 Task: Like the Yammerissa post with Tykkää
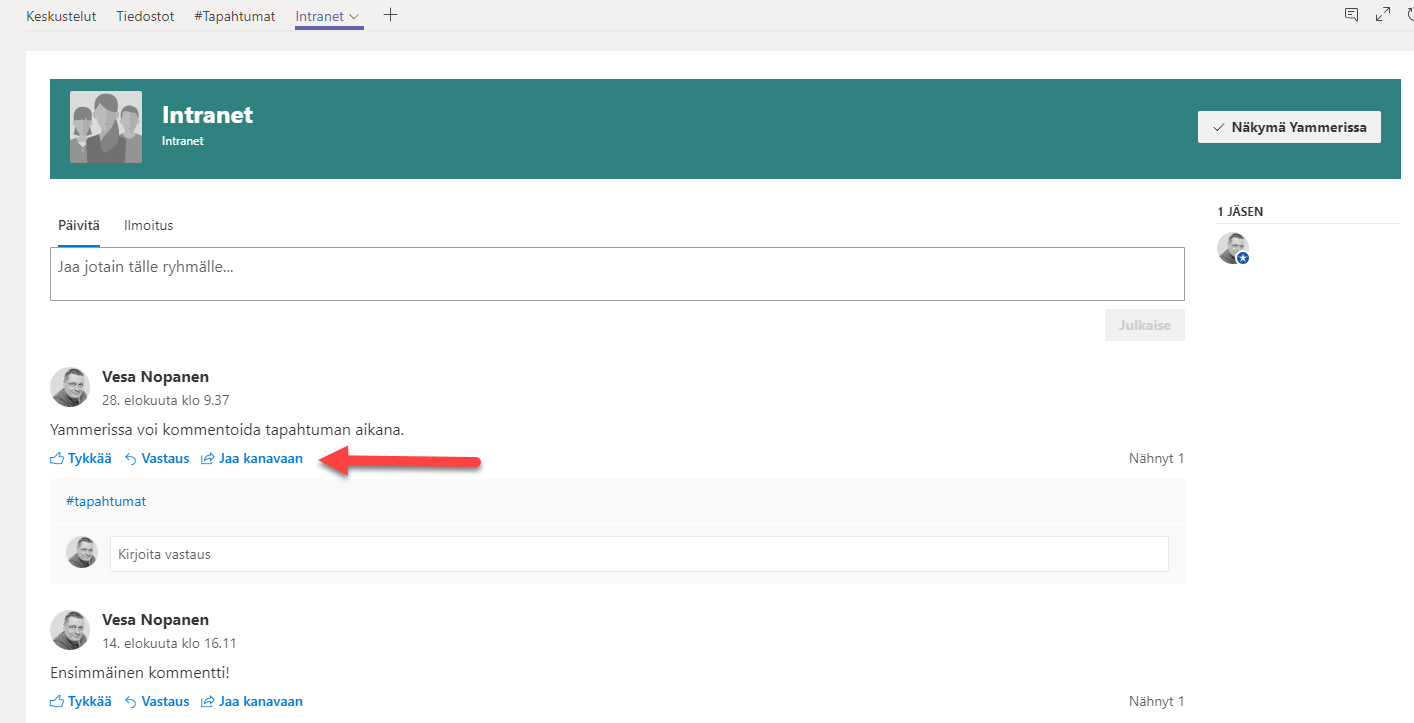pos(81,459)
